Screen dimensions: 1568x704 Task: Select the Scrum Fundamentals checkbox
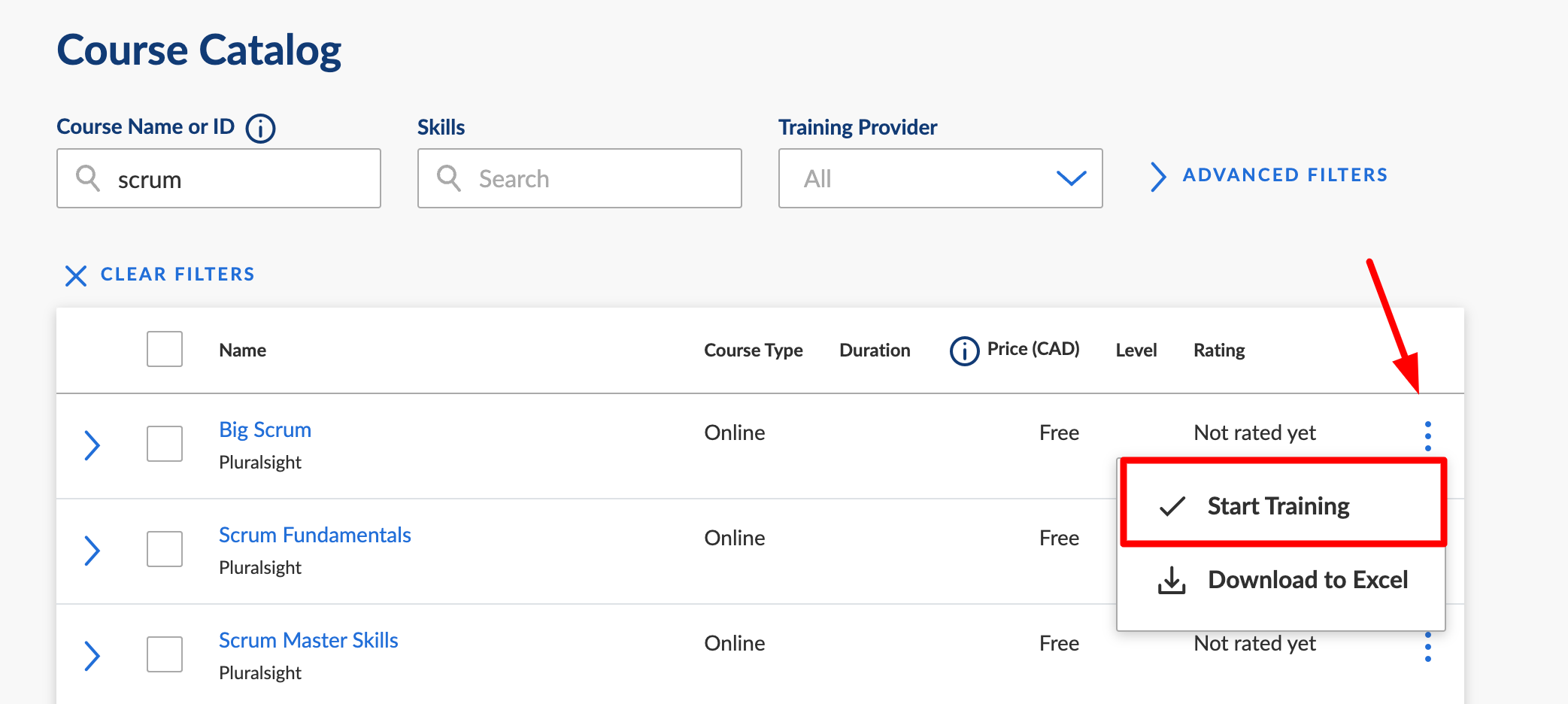165,549
